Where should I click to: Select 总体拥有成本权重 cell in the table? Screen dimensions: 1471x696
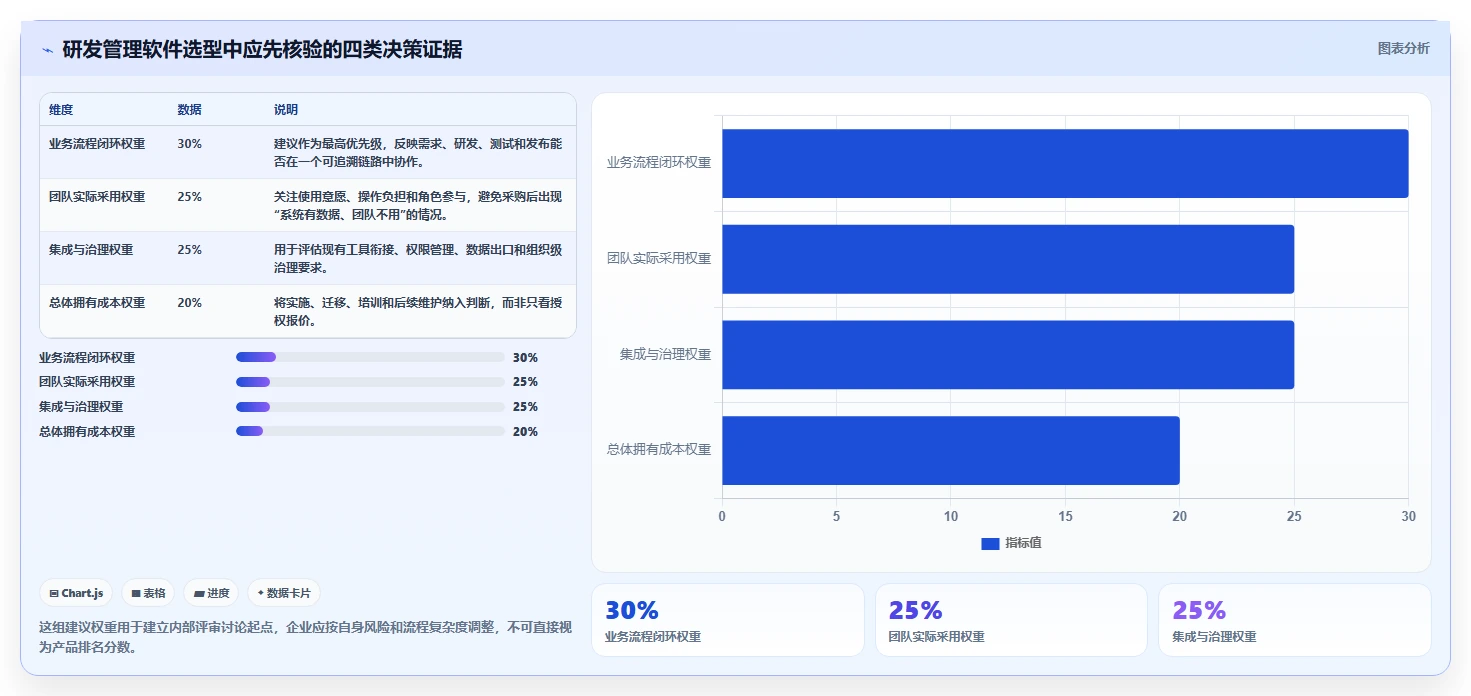[x=97, y=303]
